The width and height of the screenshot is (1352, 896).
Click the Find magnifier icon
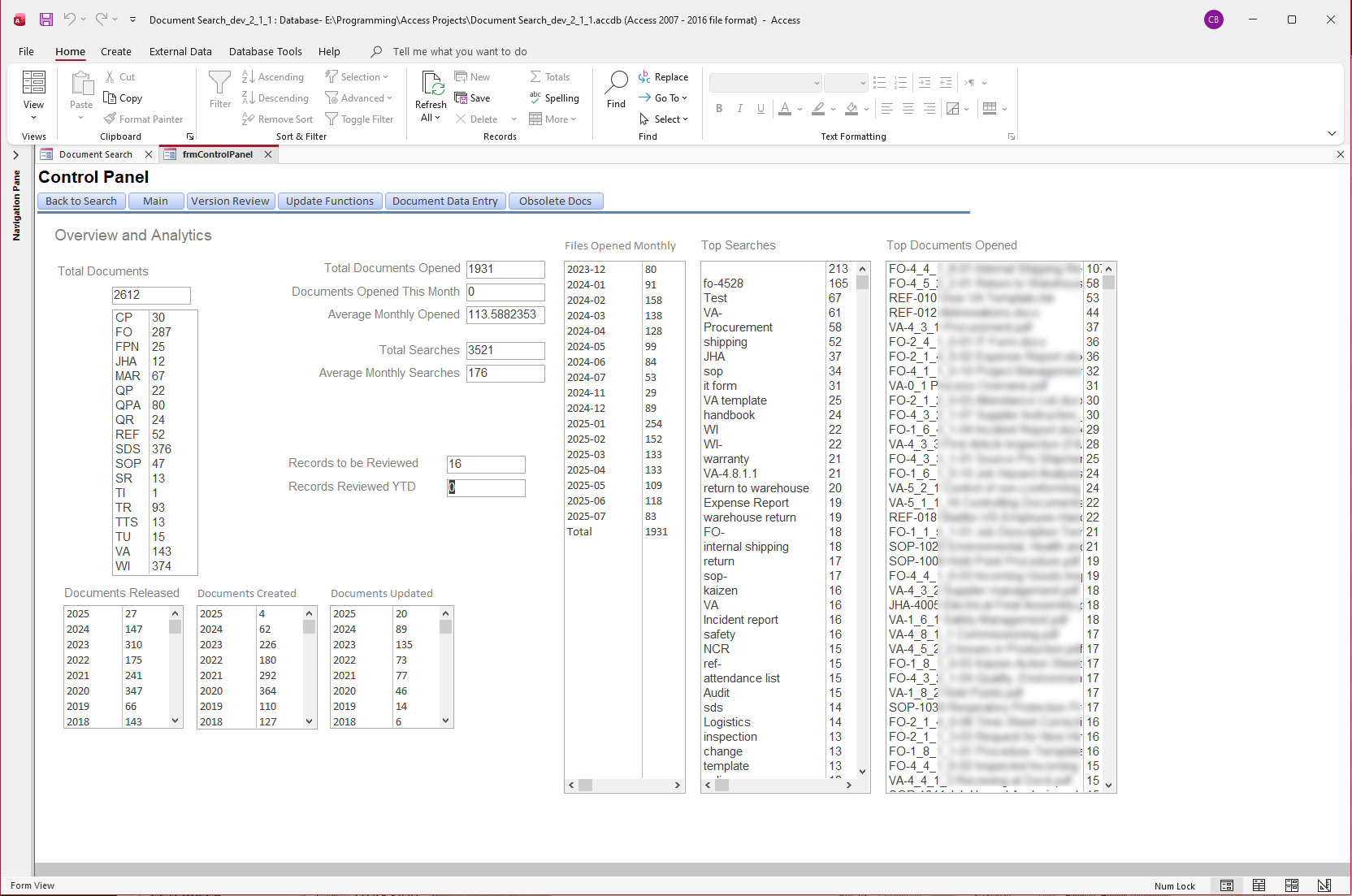click(x=617, y=82)
